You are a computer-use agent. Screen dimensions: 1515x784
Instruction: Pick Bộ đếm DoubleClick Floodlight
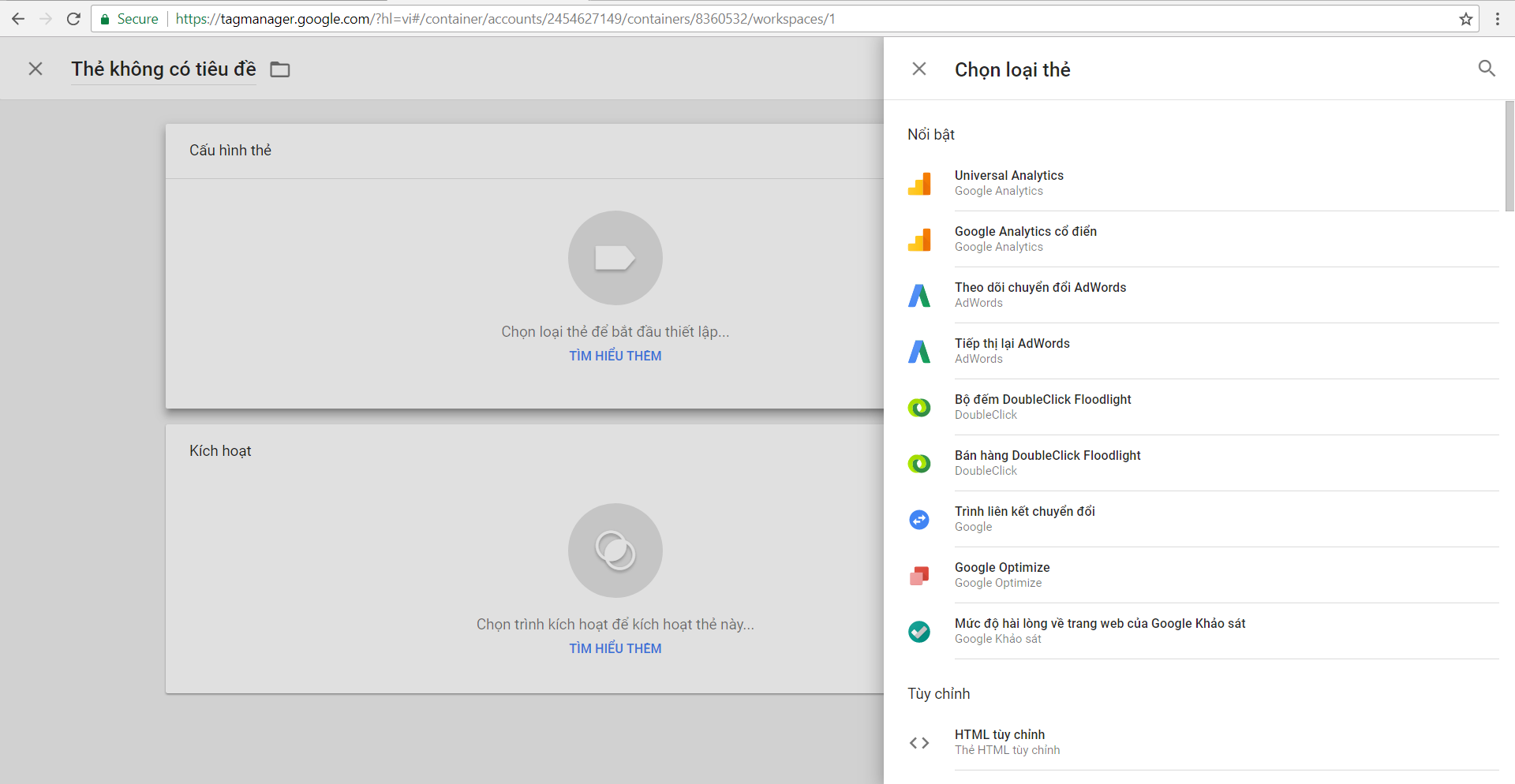[1203, 407]
